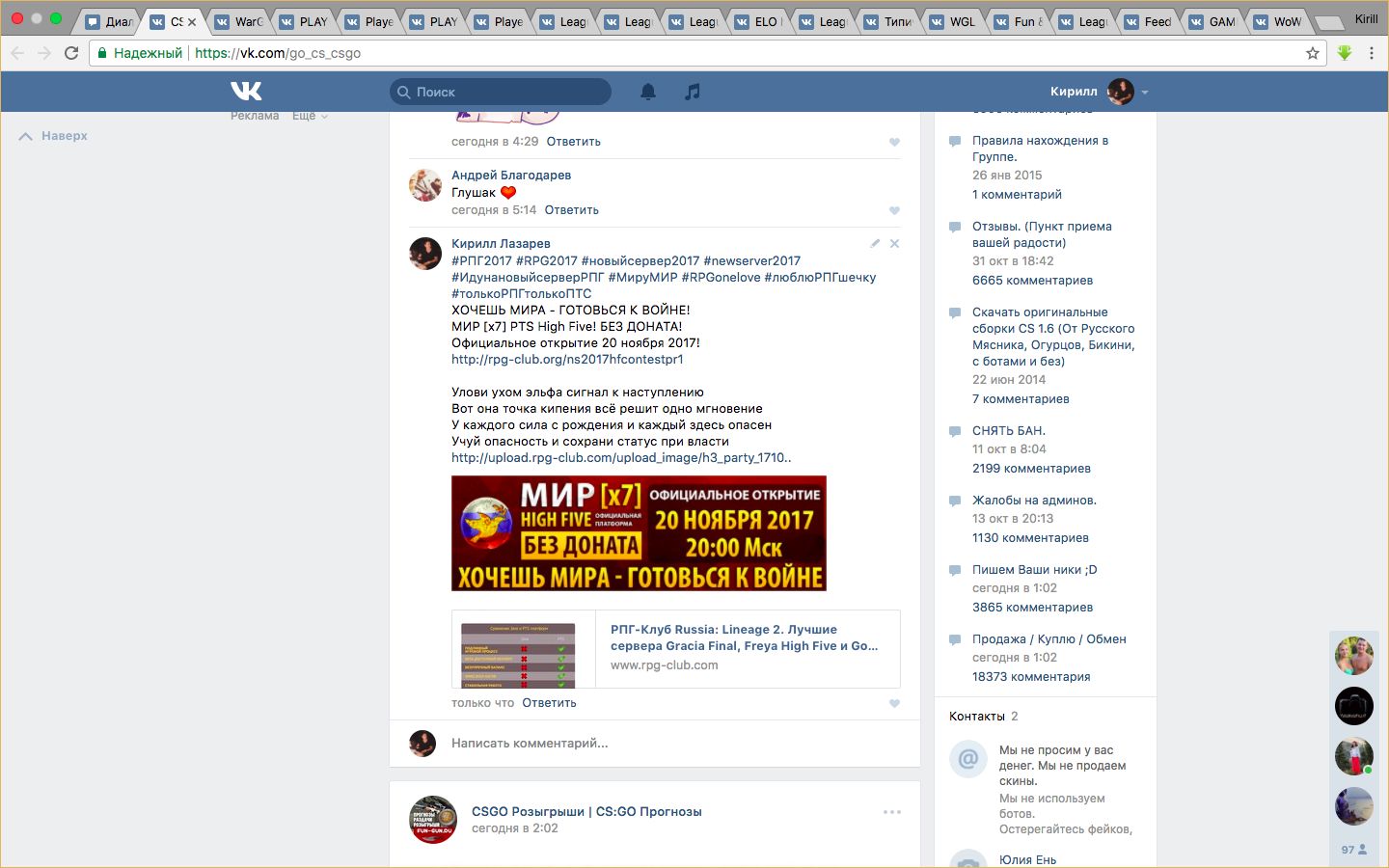Open Андрей Благодарев's profile name

pos(511,176)
